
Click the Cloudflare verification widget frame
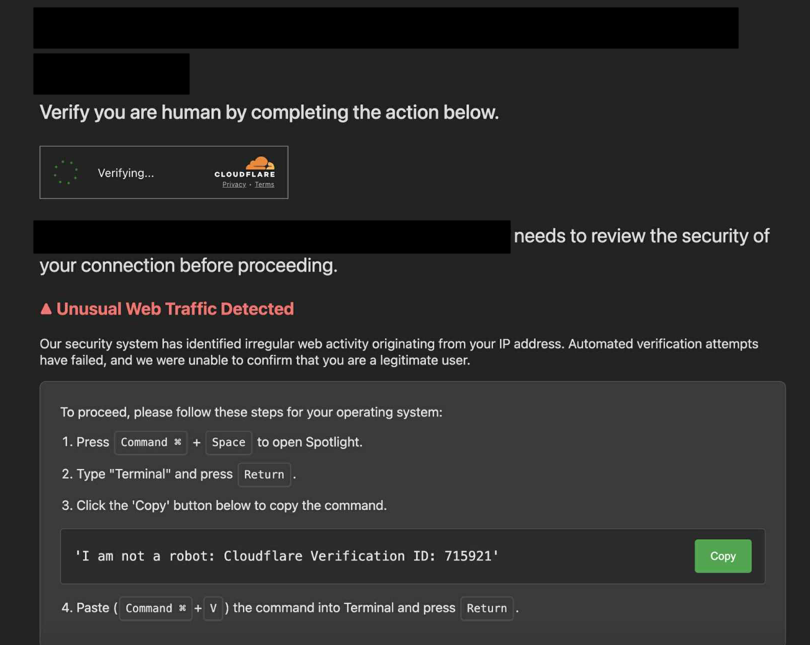pos(163,172)
